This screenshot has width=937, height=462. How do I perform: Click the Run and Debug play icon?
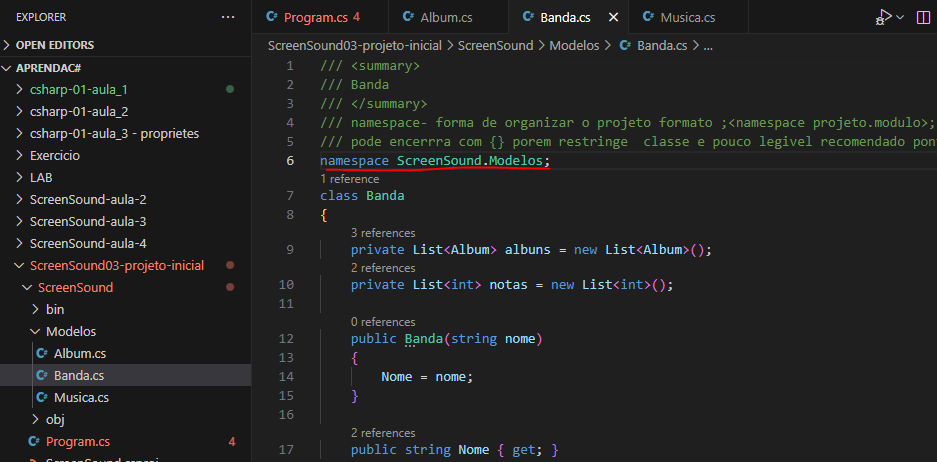coord(883,17)
